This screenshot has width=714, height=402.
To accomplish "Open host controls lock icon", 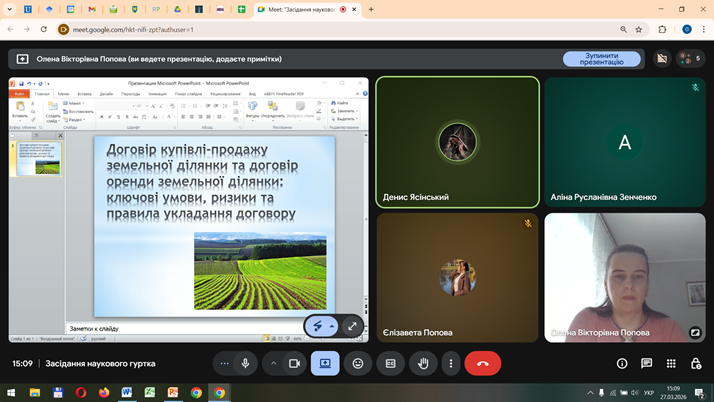I will [x=696, y=364].
